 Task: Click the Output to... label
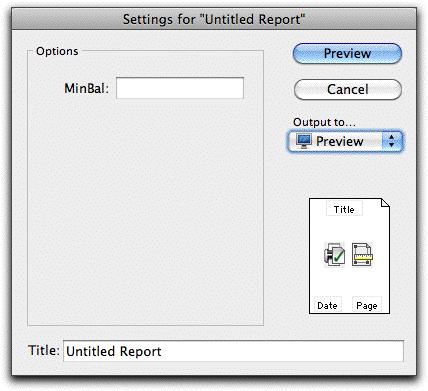(324, 122)
